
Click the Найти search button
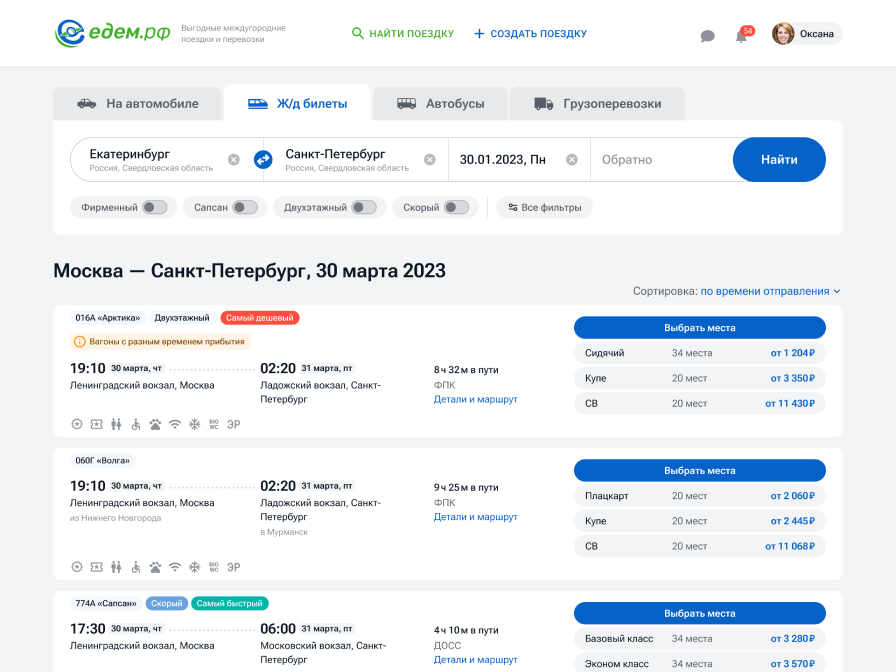(779, 159)
